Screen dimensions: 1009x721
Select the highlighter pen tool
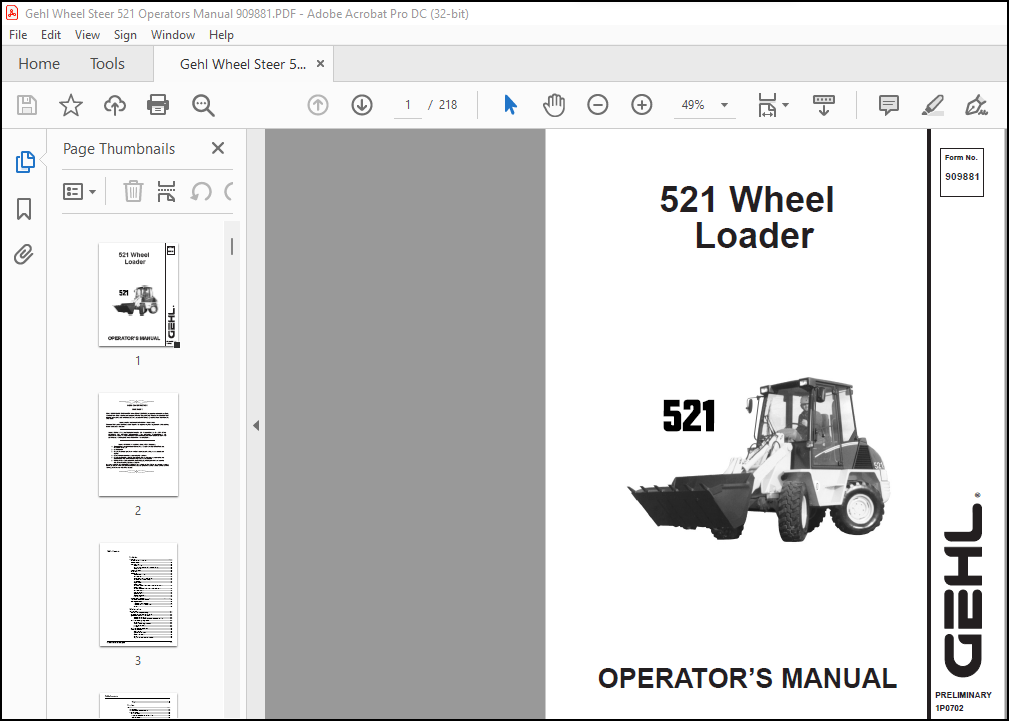click(932, 105)
